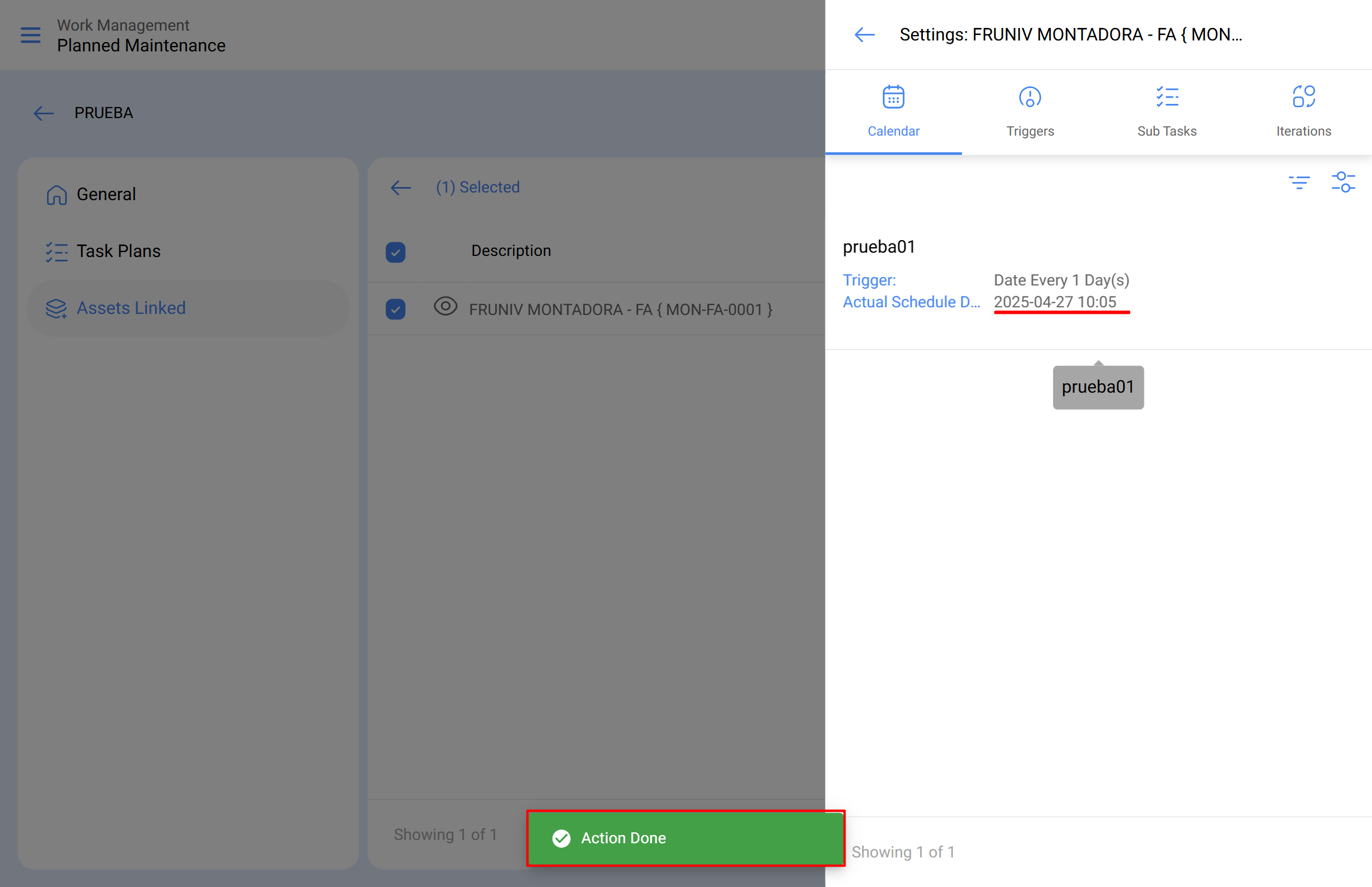The height and width of the screenshot is (887, 1372).
Task: Go back from the Settings panel
Action: pyautogui.click(x=863, y=34)
